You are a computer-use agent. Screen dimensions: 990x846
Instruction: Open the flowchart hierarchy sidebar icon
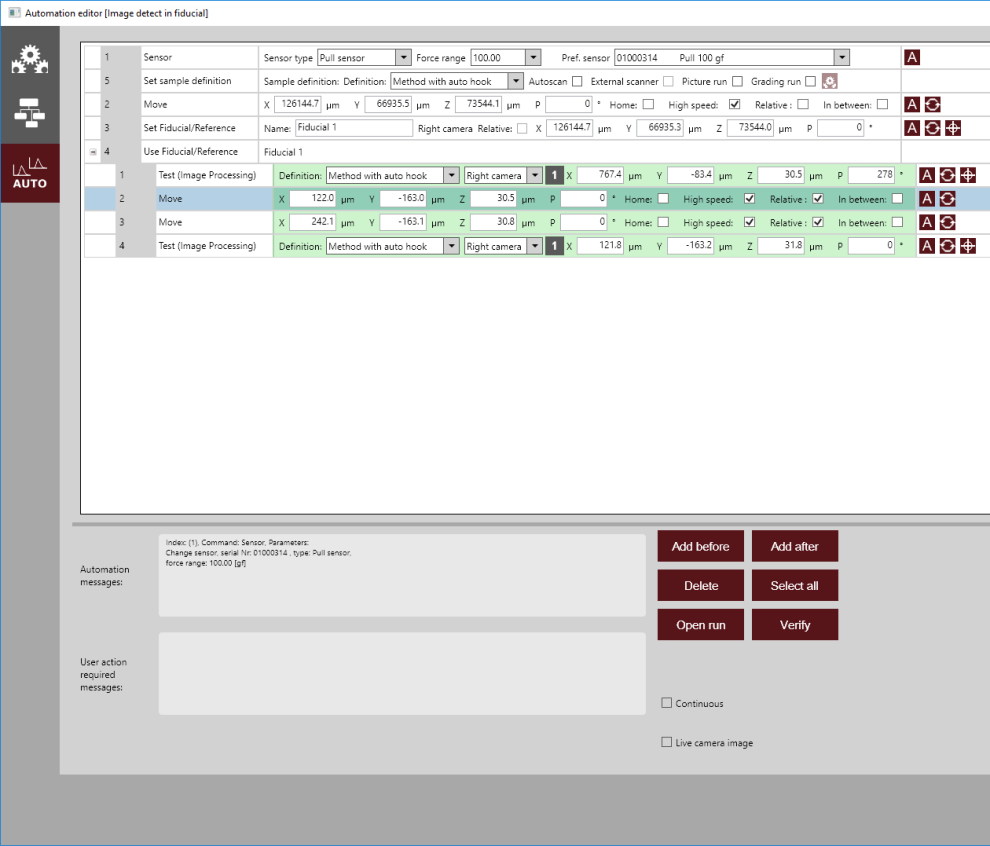[29, 115]
